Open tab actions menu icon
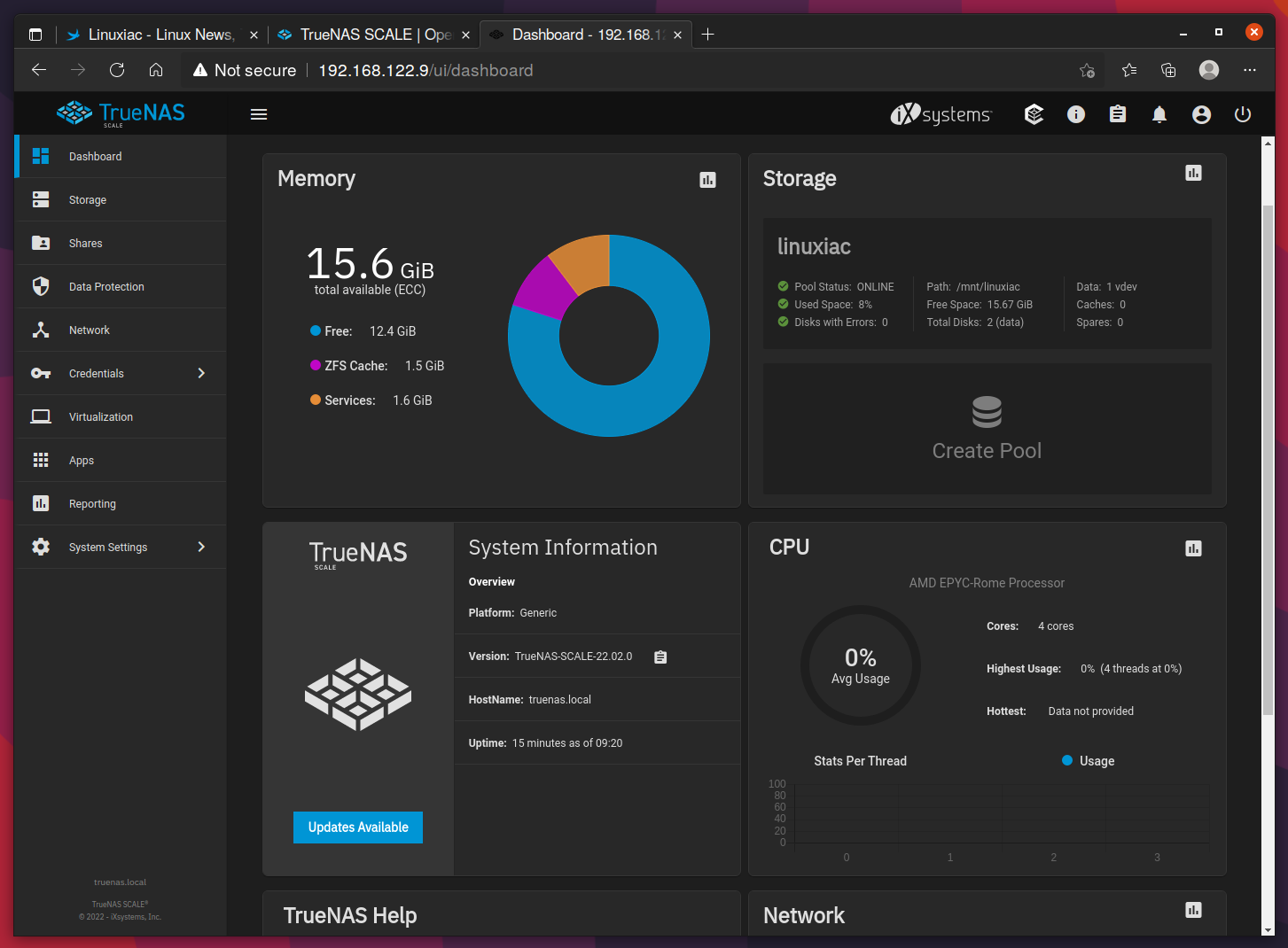 [35, 35]
